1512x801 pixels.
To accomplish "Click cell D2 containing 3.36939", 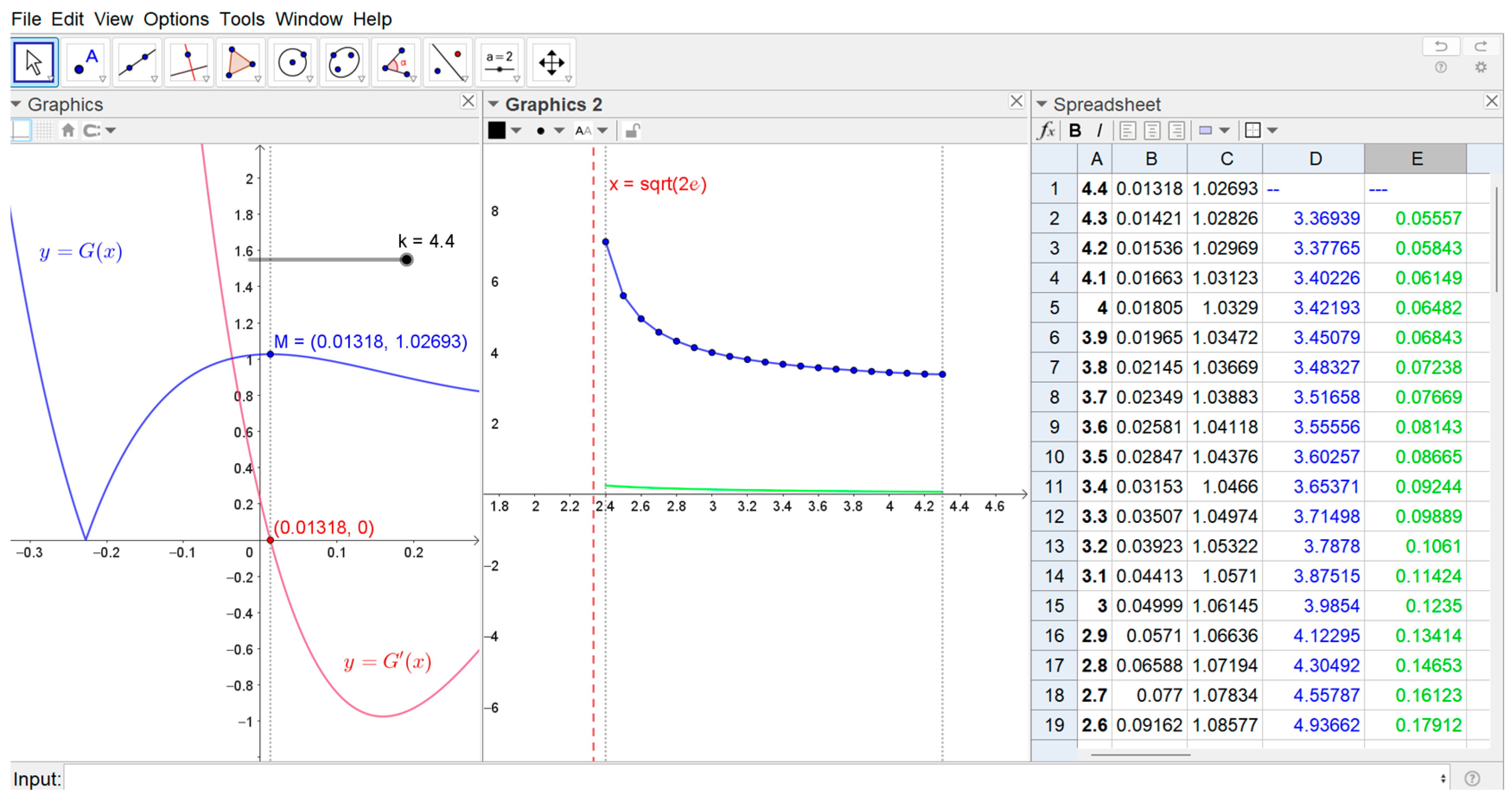I will [x=1314, y=218].
